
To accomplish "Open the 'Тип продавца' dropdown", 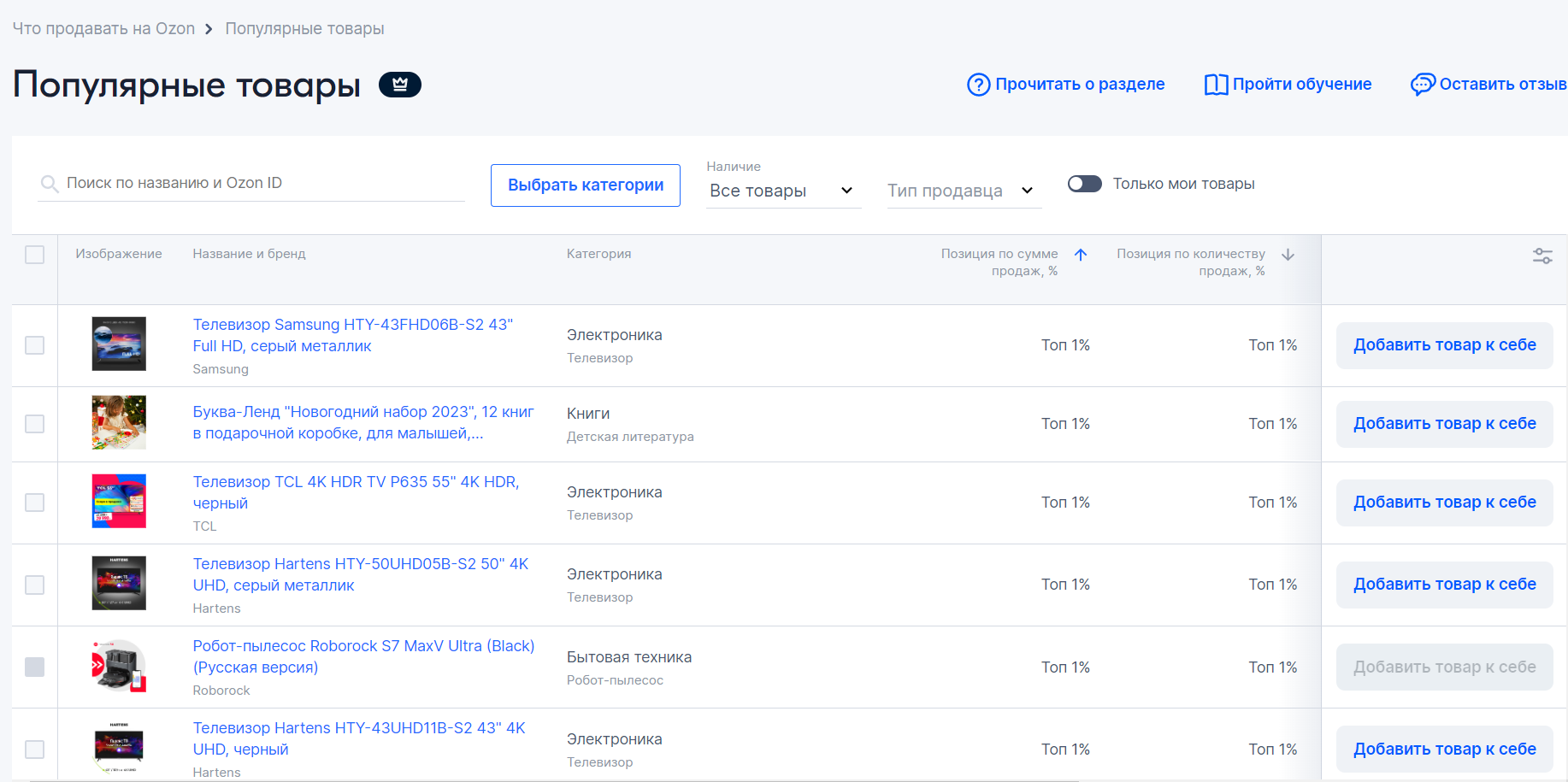I will pyautogui.click(x=963, y=191).
